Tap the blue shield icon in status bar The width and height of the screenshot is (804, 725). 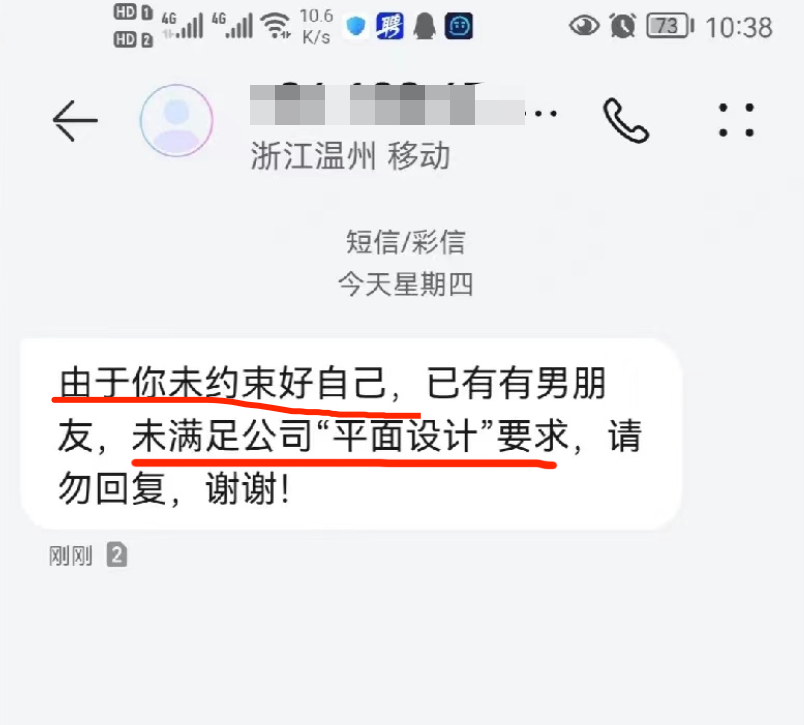(356, 26)
